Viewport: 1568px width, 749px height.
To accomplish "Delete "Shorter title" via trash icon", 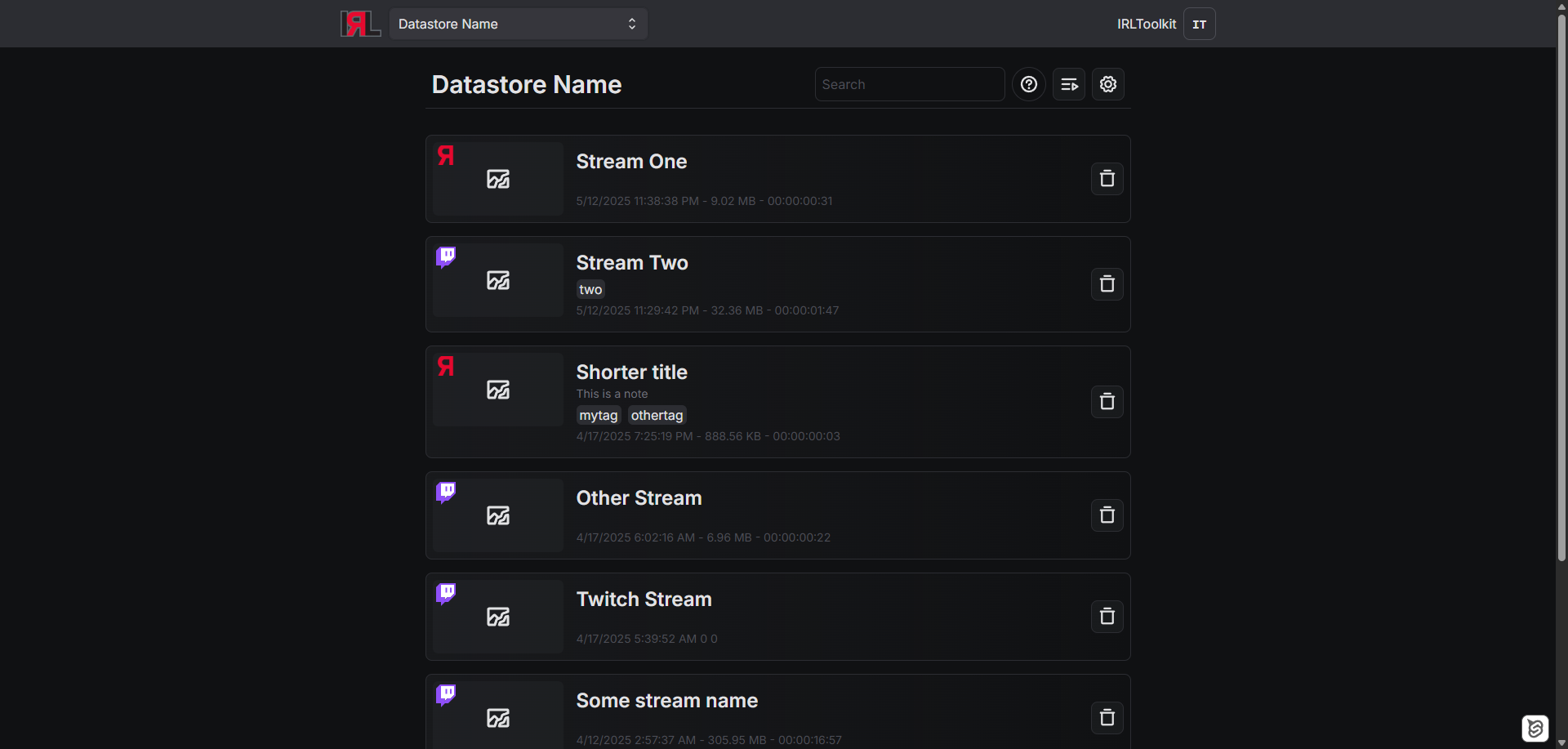I will [1107, 401].
